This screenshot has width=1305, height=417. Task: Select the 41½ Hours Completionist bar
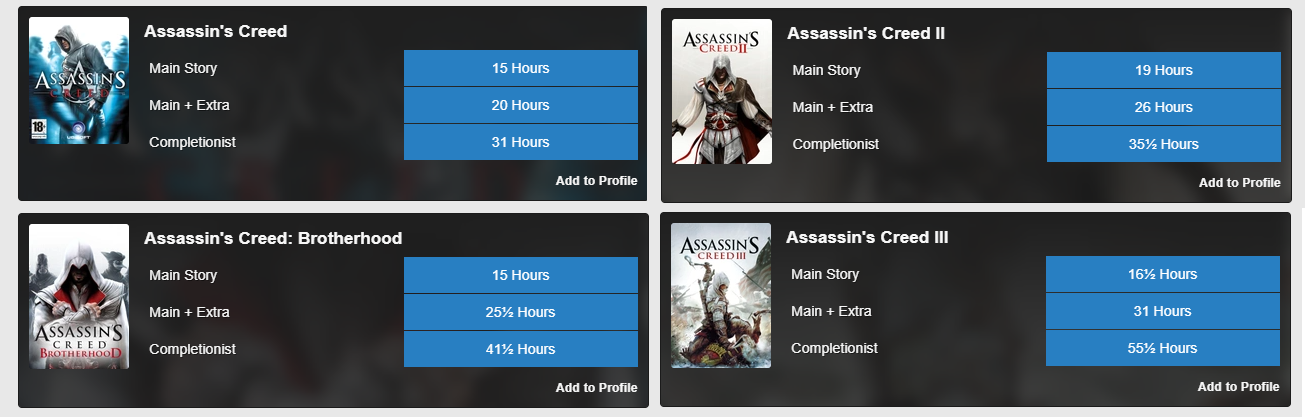pos(520,349)
